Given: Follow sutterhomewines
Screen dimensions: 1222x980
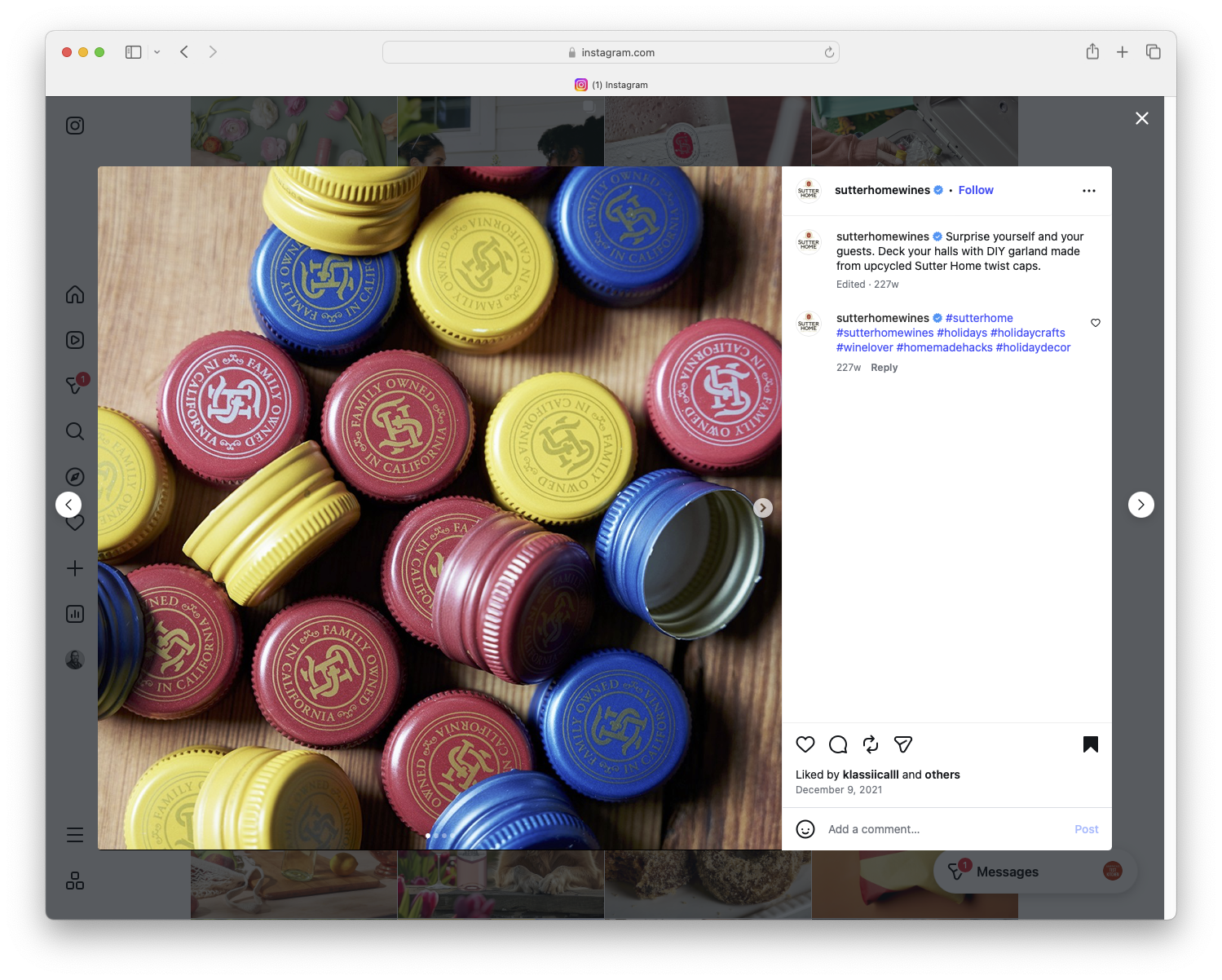Looking at the screenshot, I should click(x=976, y=190).
